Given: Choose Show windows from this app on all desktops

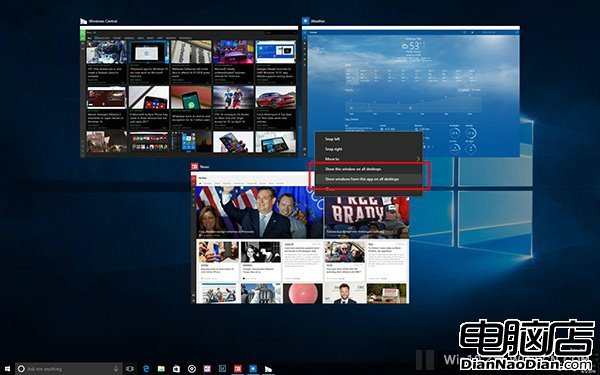Looking at the screenshot, I should (368, 179).
